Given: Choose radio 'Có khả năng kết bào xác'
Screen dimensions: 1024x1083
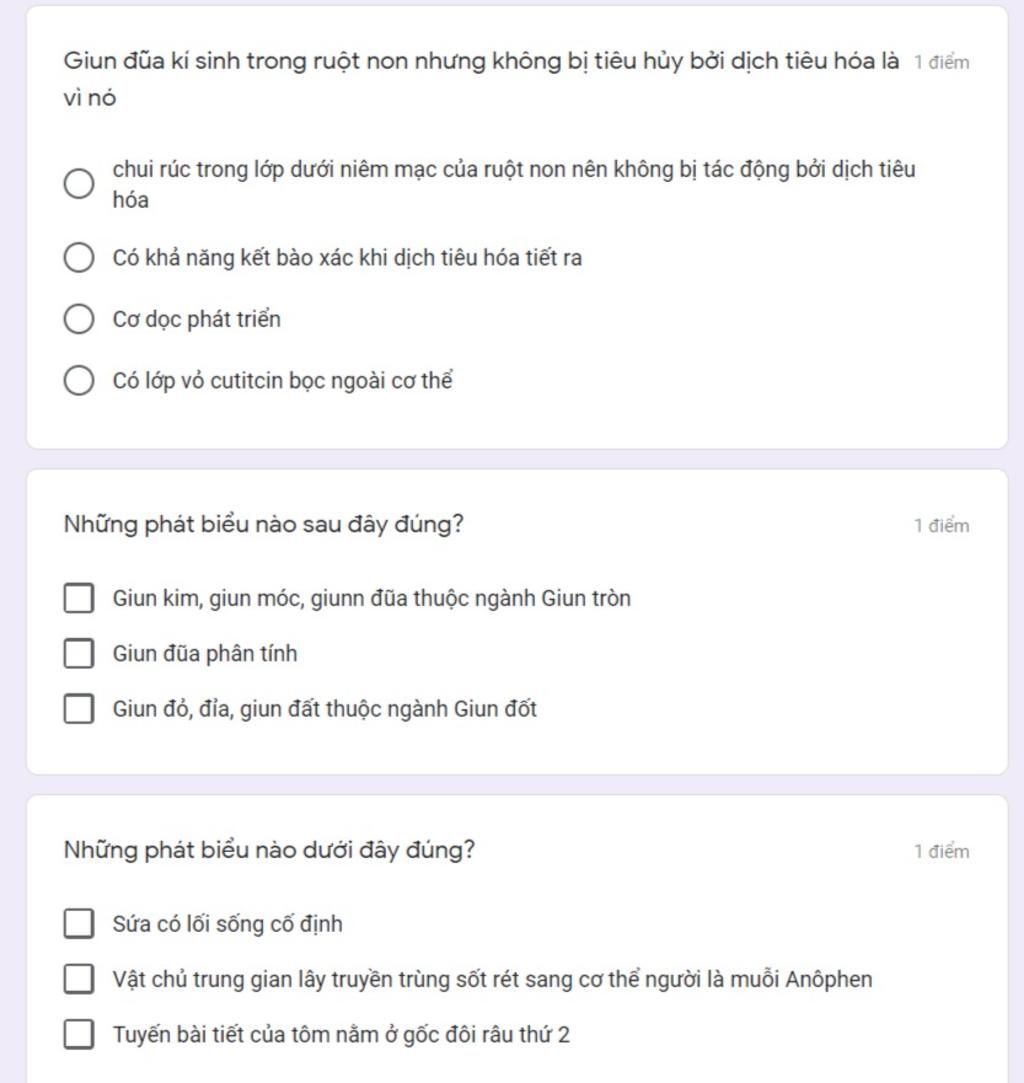Looking at the screenshot, I should pos(79,258).
